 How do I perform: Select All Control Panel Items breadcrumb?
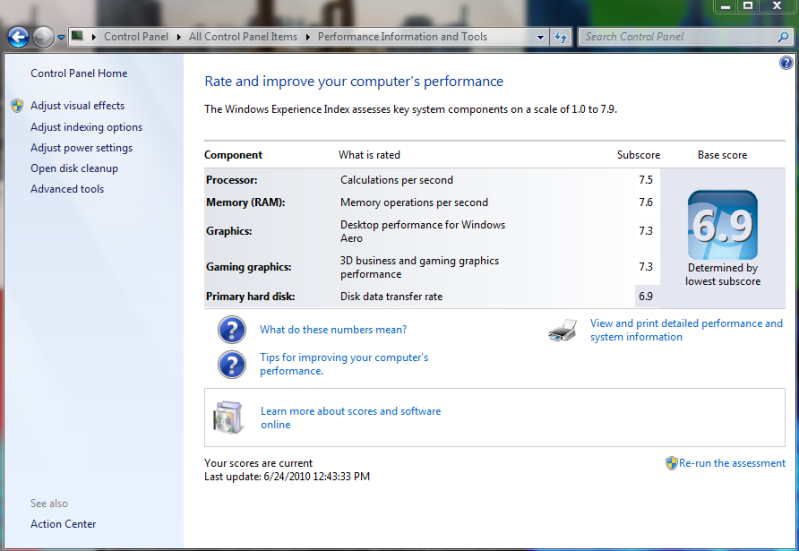[x=243, y=37]
